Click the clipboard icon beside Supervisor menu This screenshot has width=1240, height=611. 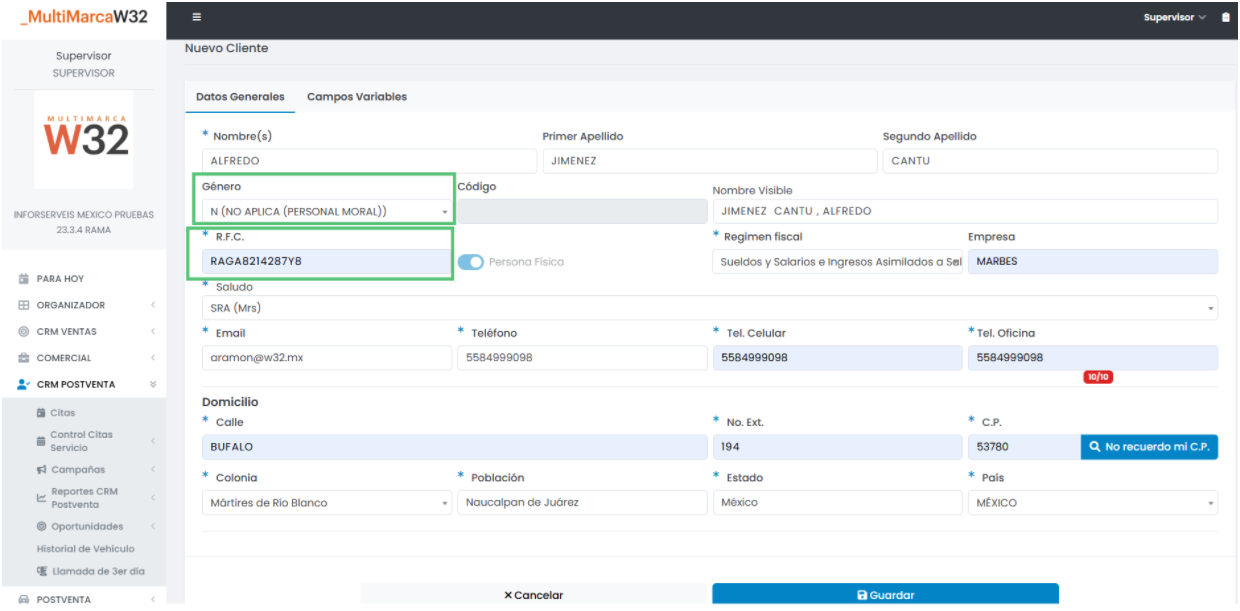(1226, 17)
